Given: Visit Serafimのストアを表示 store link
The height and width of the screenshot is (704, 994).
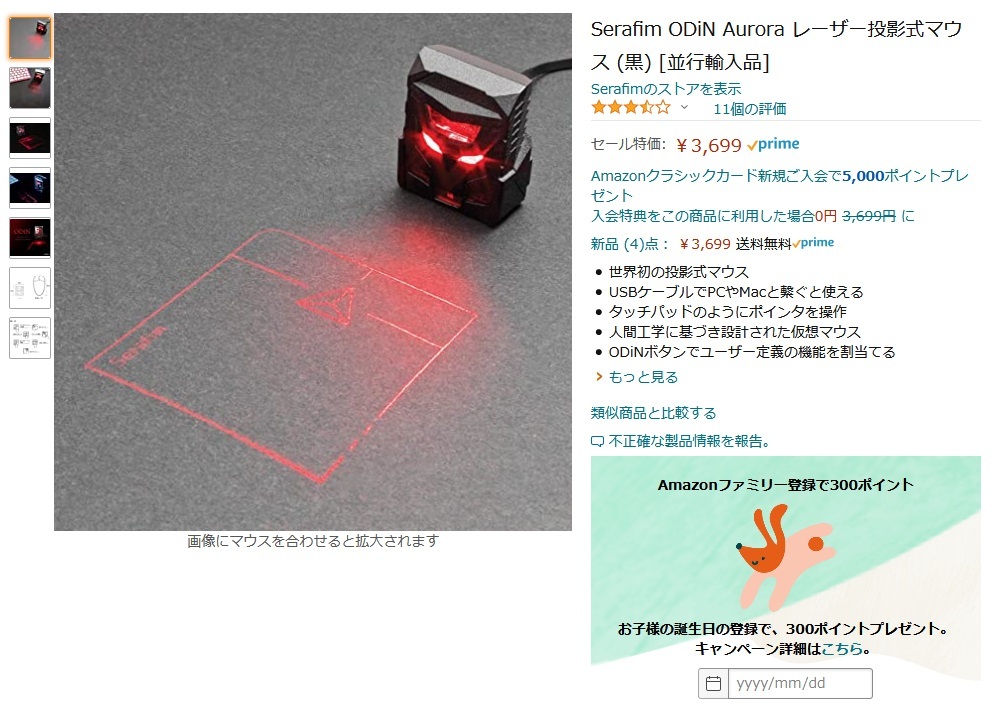Looking at the screenshot, I should pyautogui.click(x=666, y=89).
